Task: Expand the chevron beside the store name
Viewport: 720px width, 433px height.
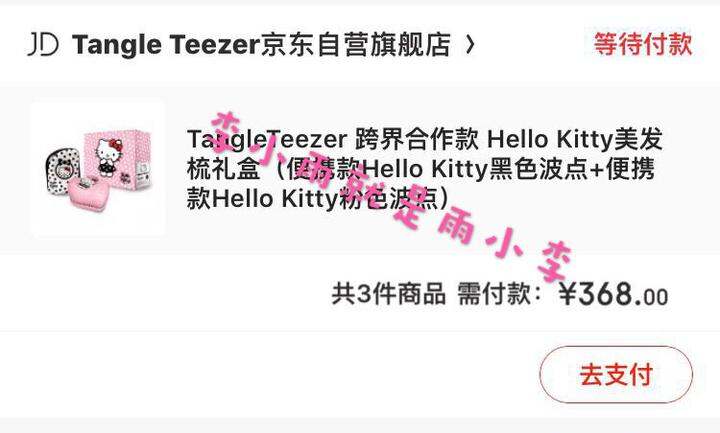Action: 469,45
